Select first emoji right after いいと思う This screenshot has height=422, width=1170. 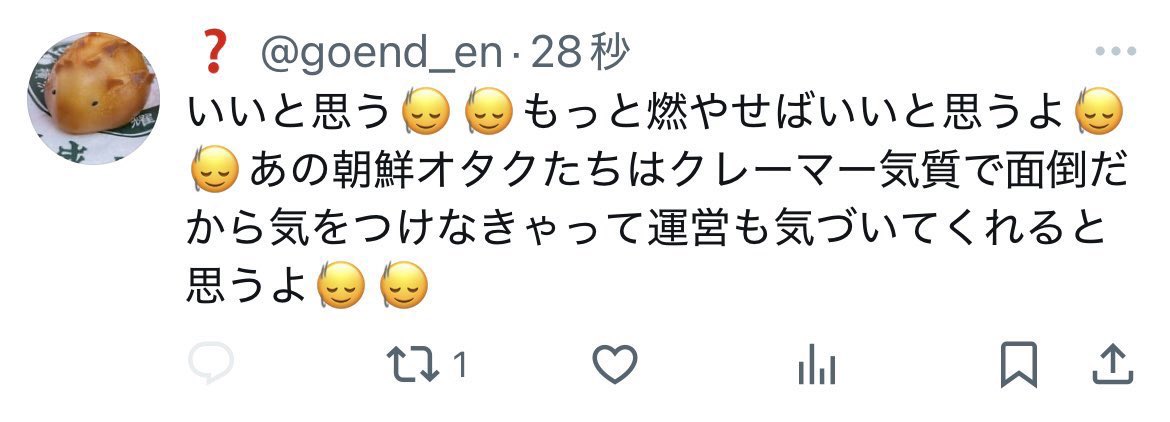[425, 113]
